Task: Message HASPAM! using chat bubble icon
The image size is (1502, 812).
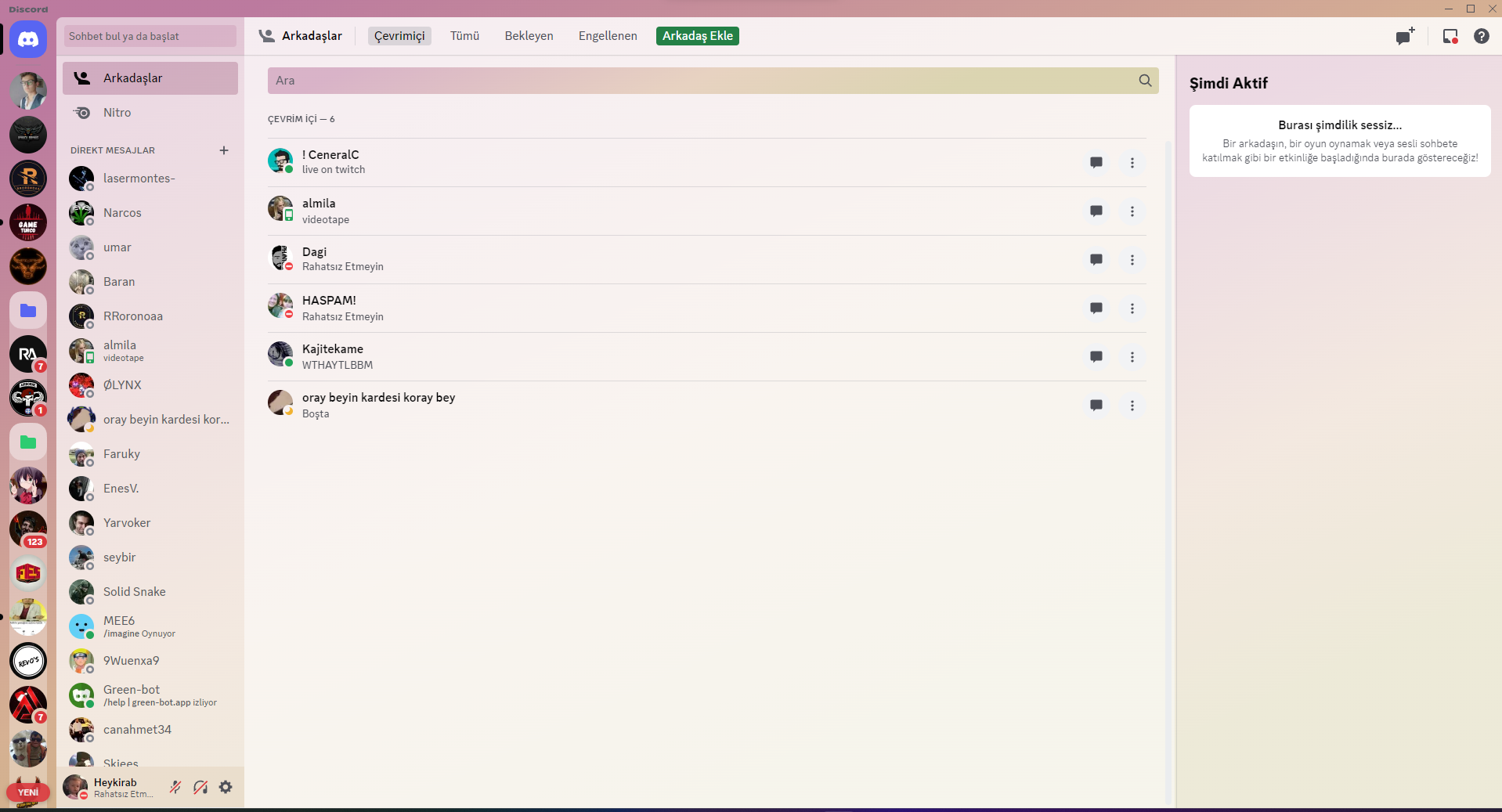Action: point(1096,309)
